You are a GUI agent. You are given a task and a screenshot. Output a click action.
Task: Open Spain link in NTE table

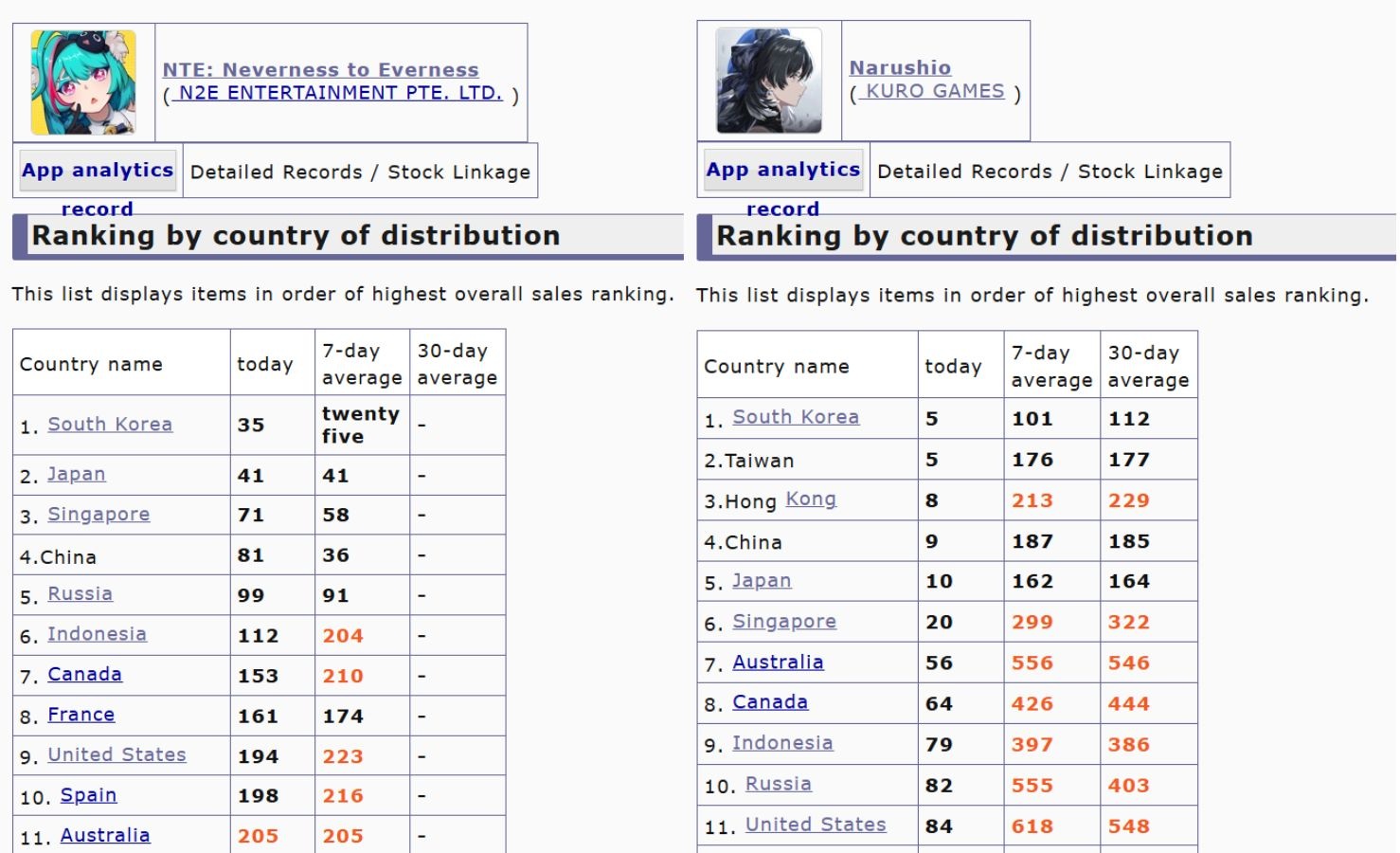coord(88,794)
